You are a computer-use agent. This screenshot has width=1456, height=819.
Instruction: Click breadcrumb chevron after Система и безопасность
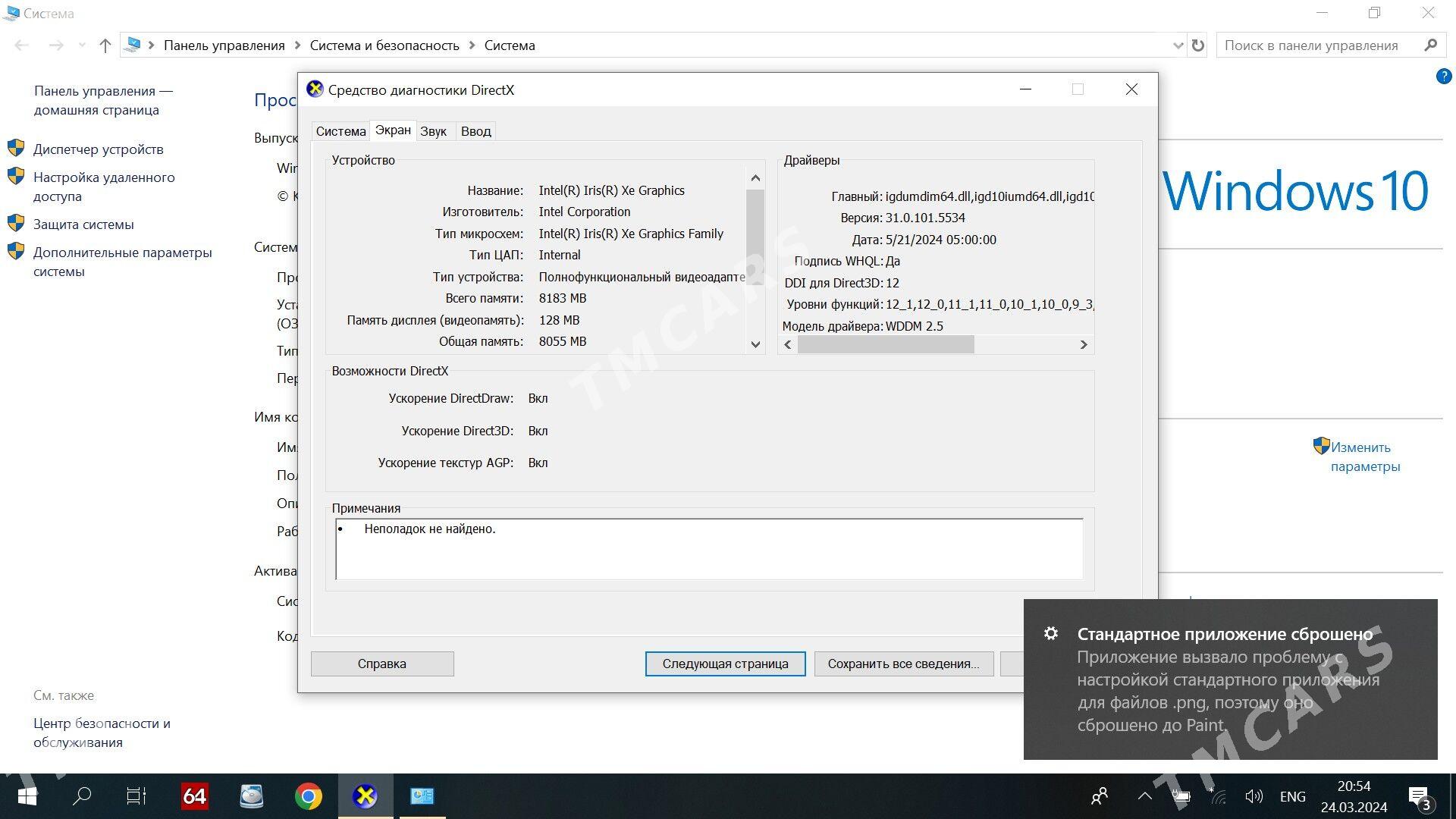tap(472, 45)
